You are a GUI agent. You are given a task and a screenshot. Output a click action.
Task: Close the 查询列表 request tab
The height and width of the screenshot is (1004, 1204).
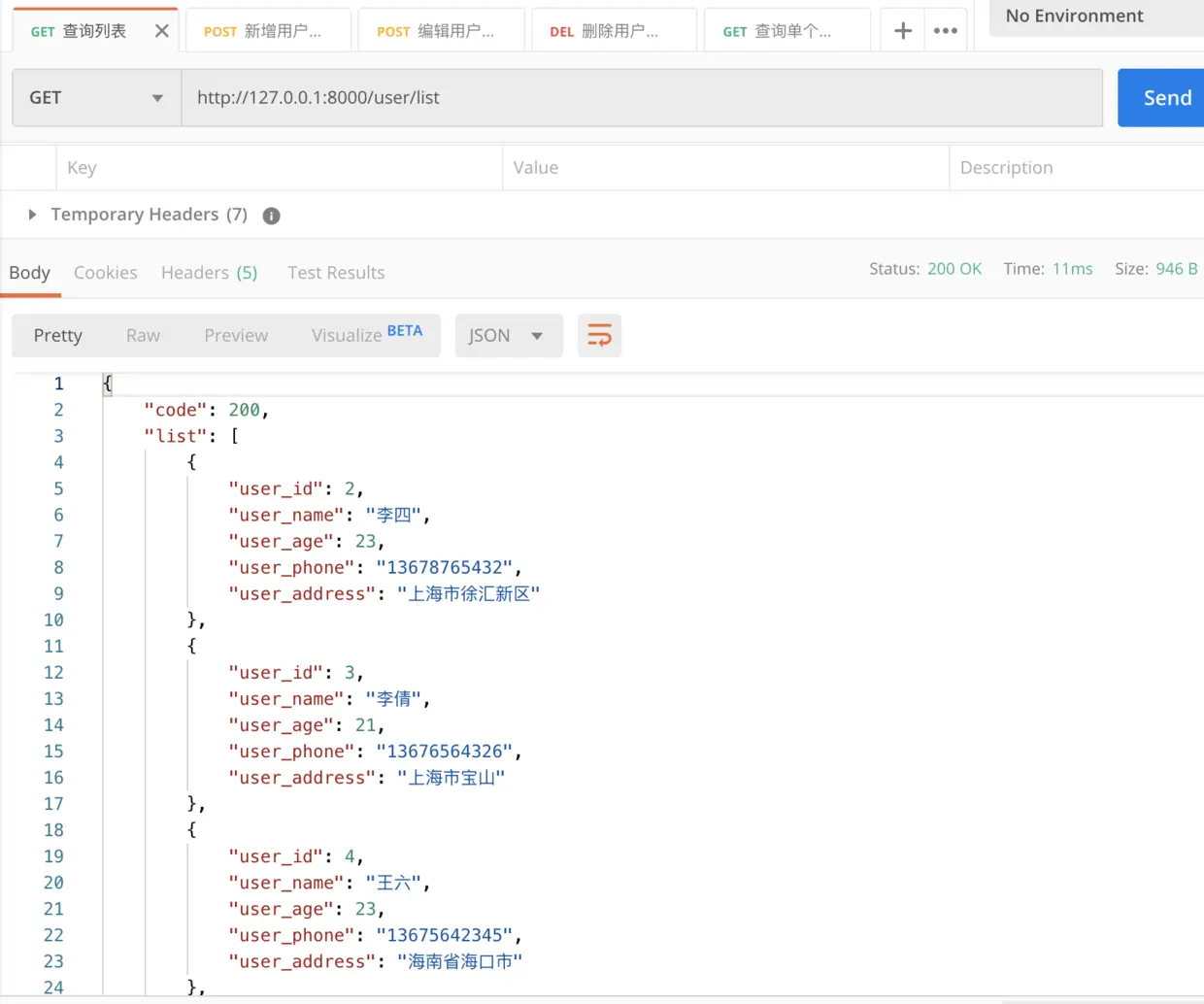(x=162, y=31)
